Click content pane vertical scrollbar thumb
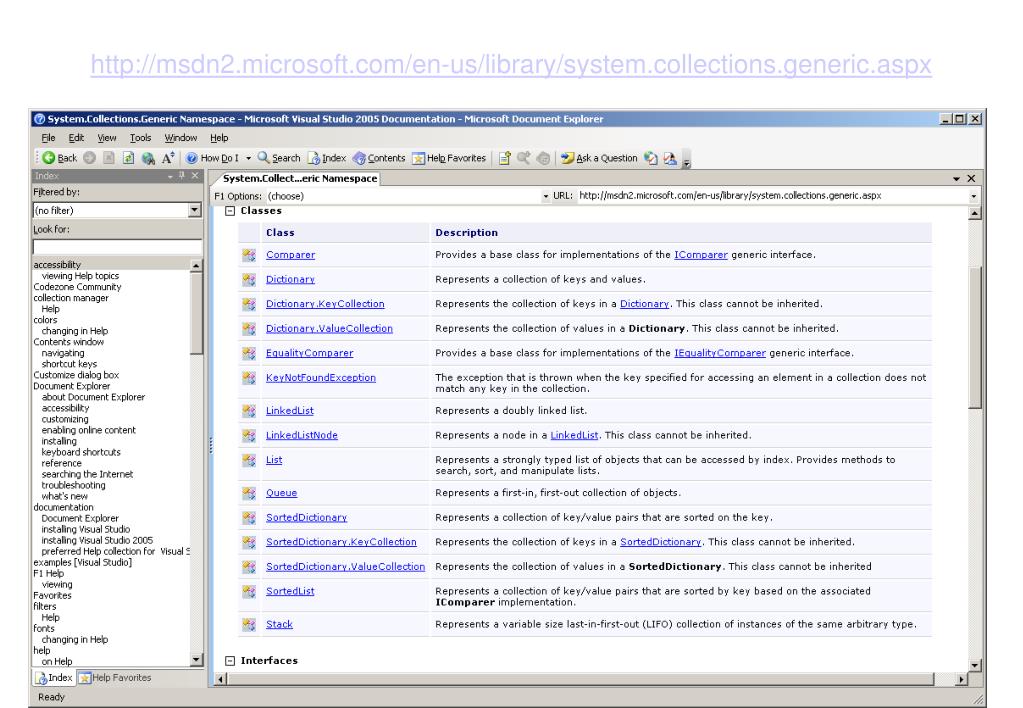This screenshot has height=708, width=1023. click(975, 337)
